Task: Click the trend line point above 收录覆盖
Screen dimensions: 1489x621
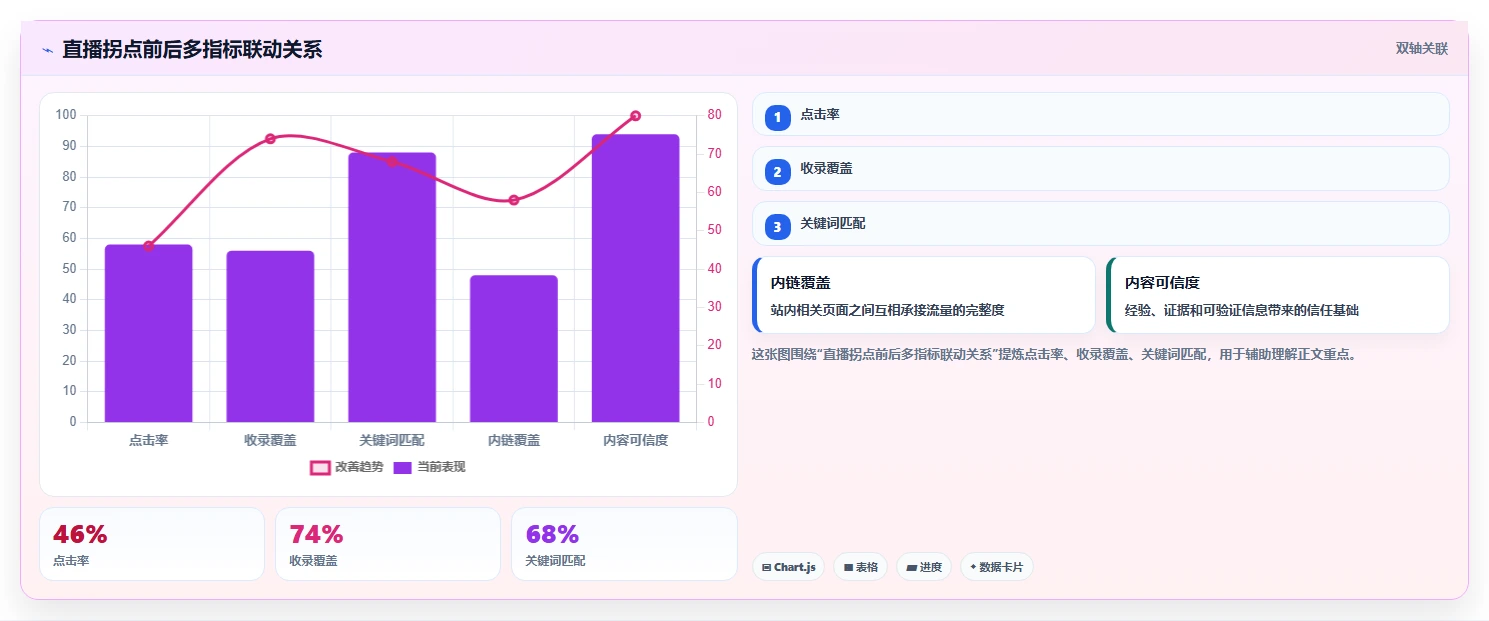Action: pos(270,138)
